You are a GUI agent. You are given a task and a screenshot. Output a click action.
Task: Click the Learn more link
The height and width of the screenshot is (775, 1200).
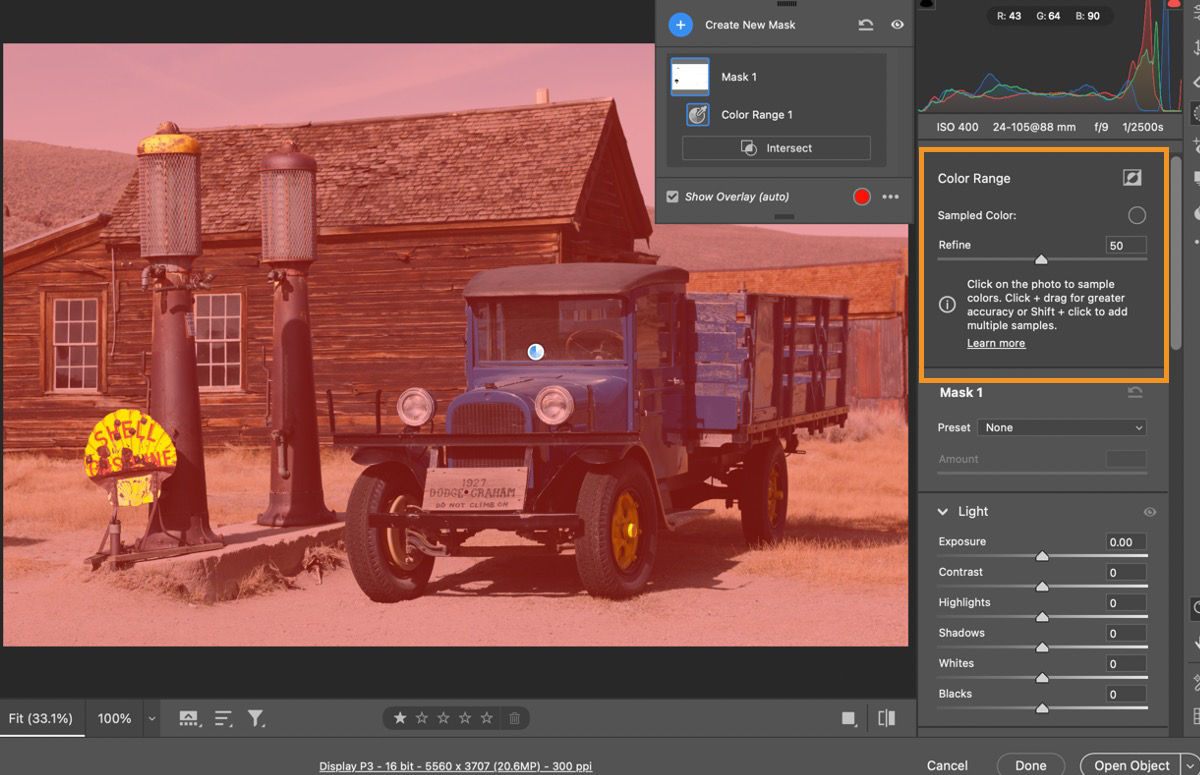(x=996, y=343)
